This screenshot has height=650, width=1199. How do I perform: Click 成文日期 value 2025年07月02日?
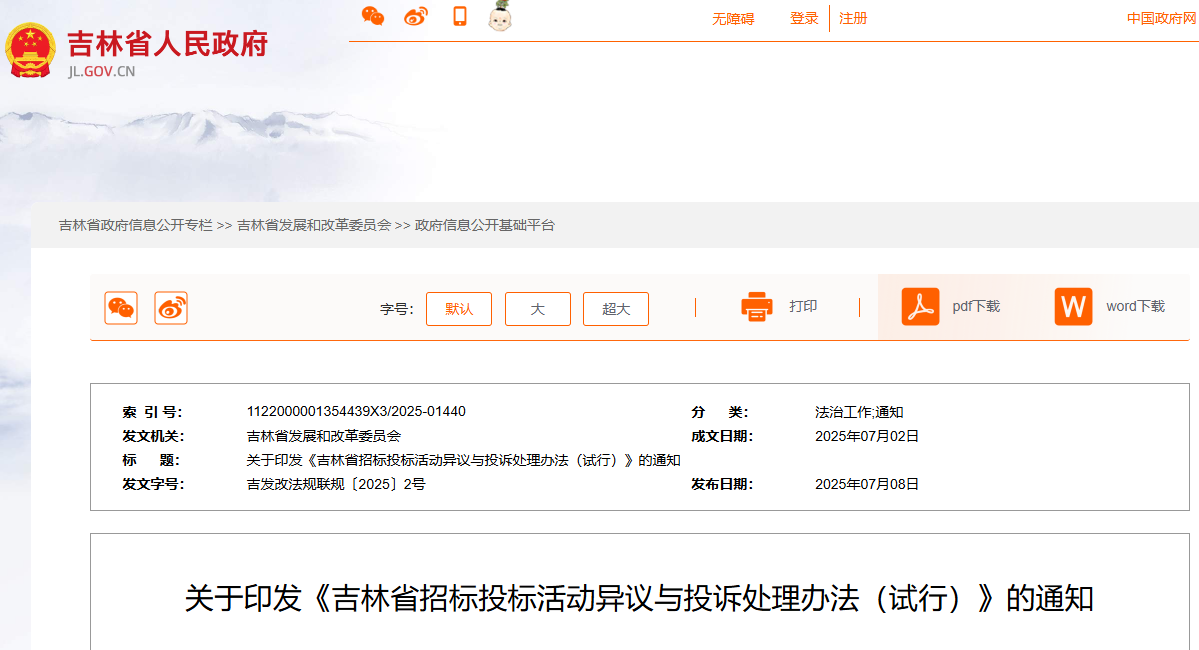(866, 436)
